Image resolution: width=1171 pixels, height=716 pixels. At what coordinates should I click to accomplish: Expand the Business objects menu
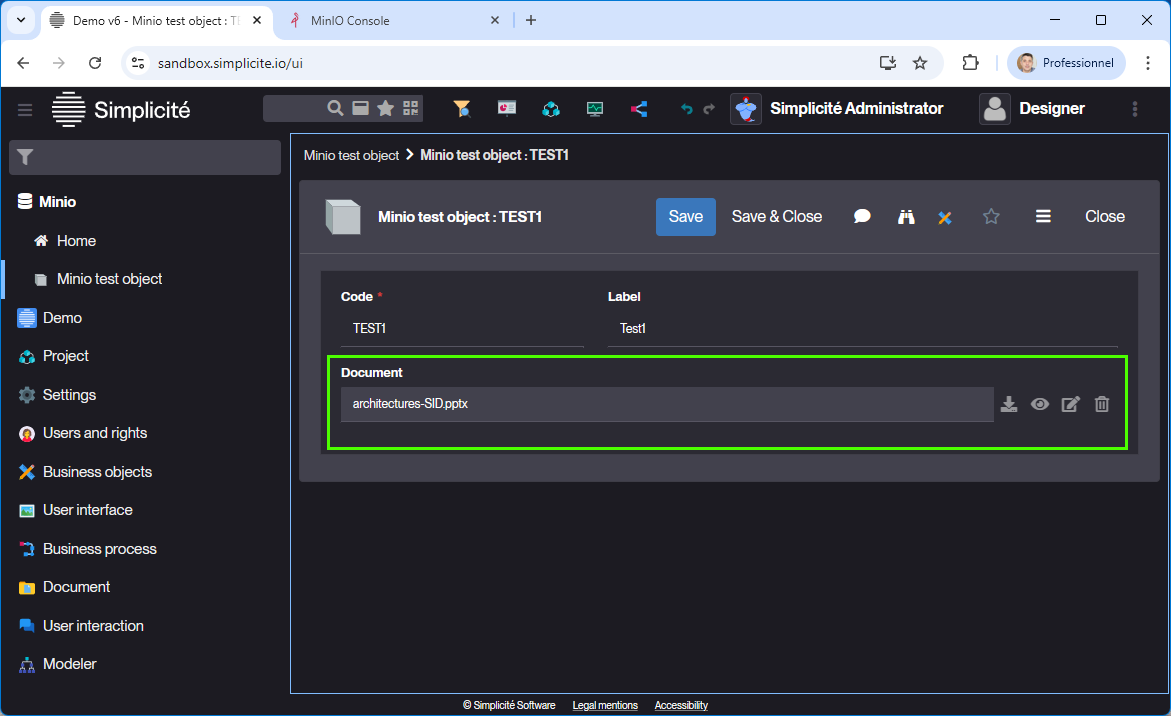[x=97, y=472]
